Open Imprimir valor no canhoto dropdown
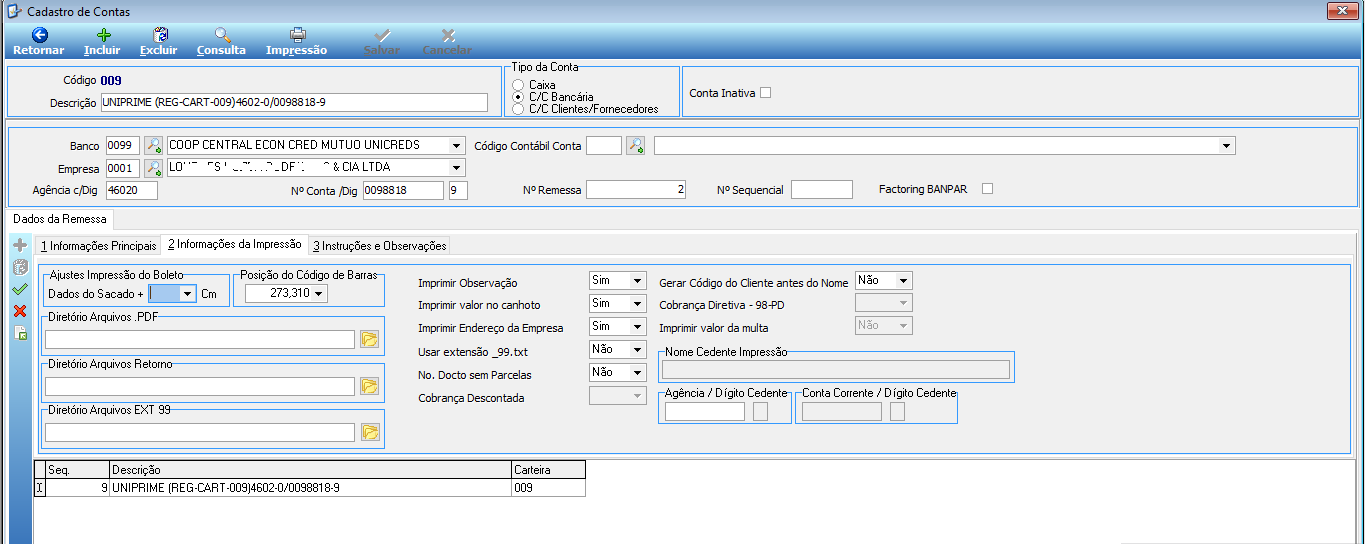The height and width of the screenshot is (544, 1366). [637, 303]
